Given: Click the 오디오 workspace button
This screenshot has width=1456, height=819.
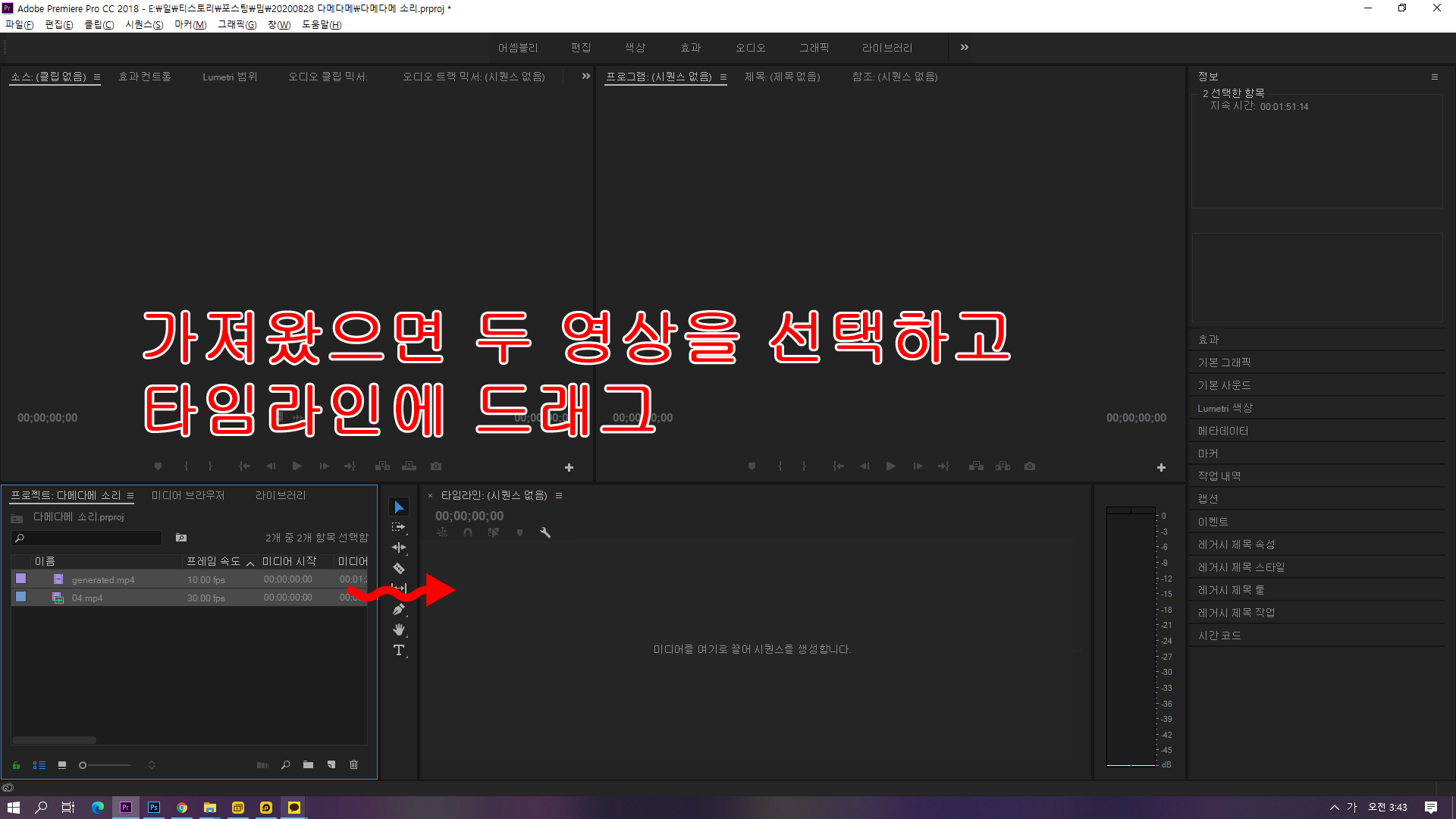Looking at the screenshot, I should click(750, 47).
